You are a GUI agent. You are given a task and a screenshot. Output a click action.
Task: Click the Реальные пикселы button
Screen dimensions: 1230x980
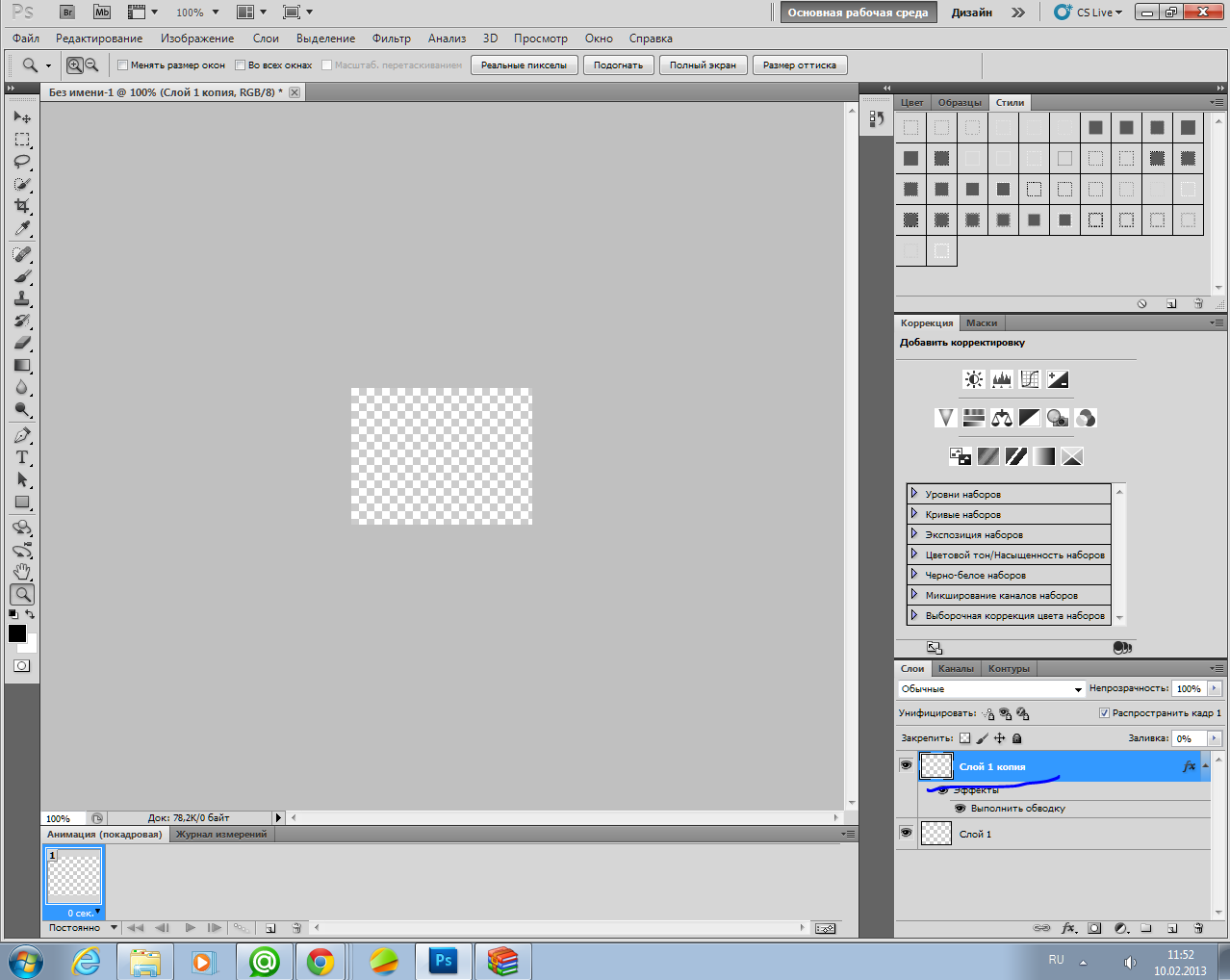click(x=525, y=65)
